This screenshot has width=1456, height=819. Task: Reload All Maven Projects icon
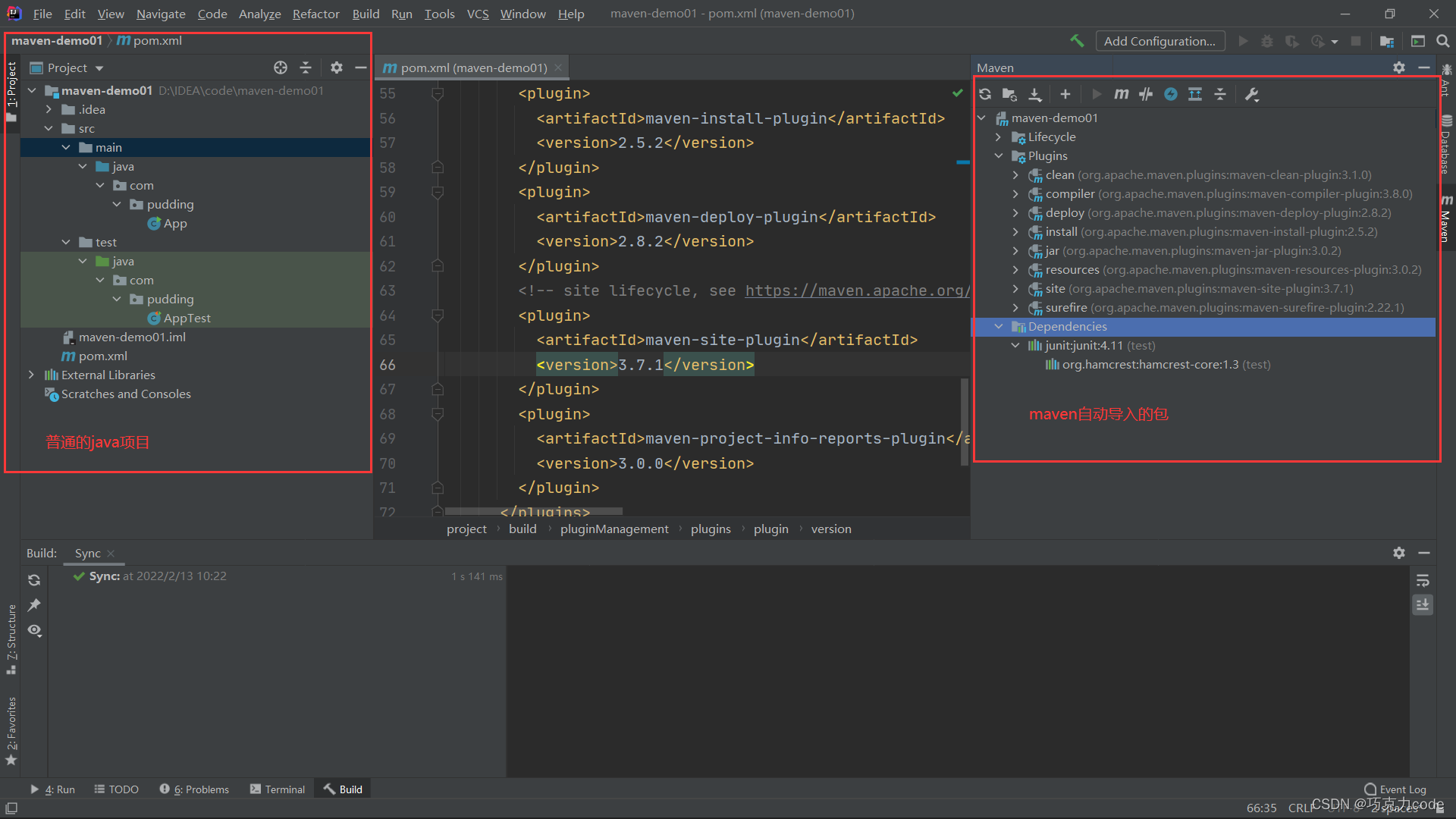tap(985, 94)
